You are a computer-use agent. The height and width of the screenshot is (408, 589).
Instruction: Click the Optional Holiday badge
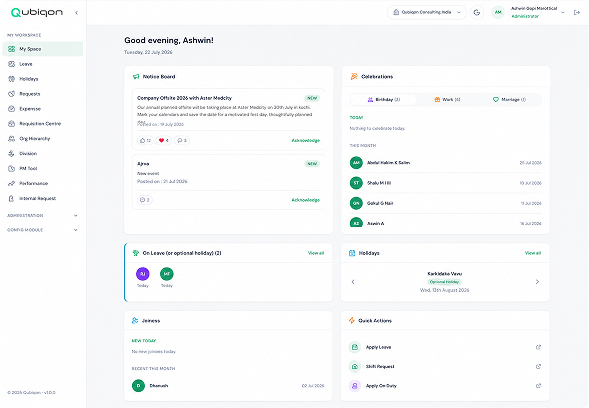[x=444, y=282]
